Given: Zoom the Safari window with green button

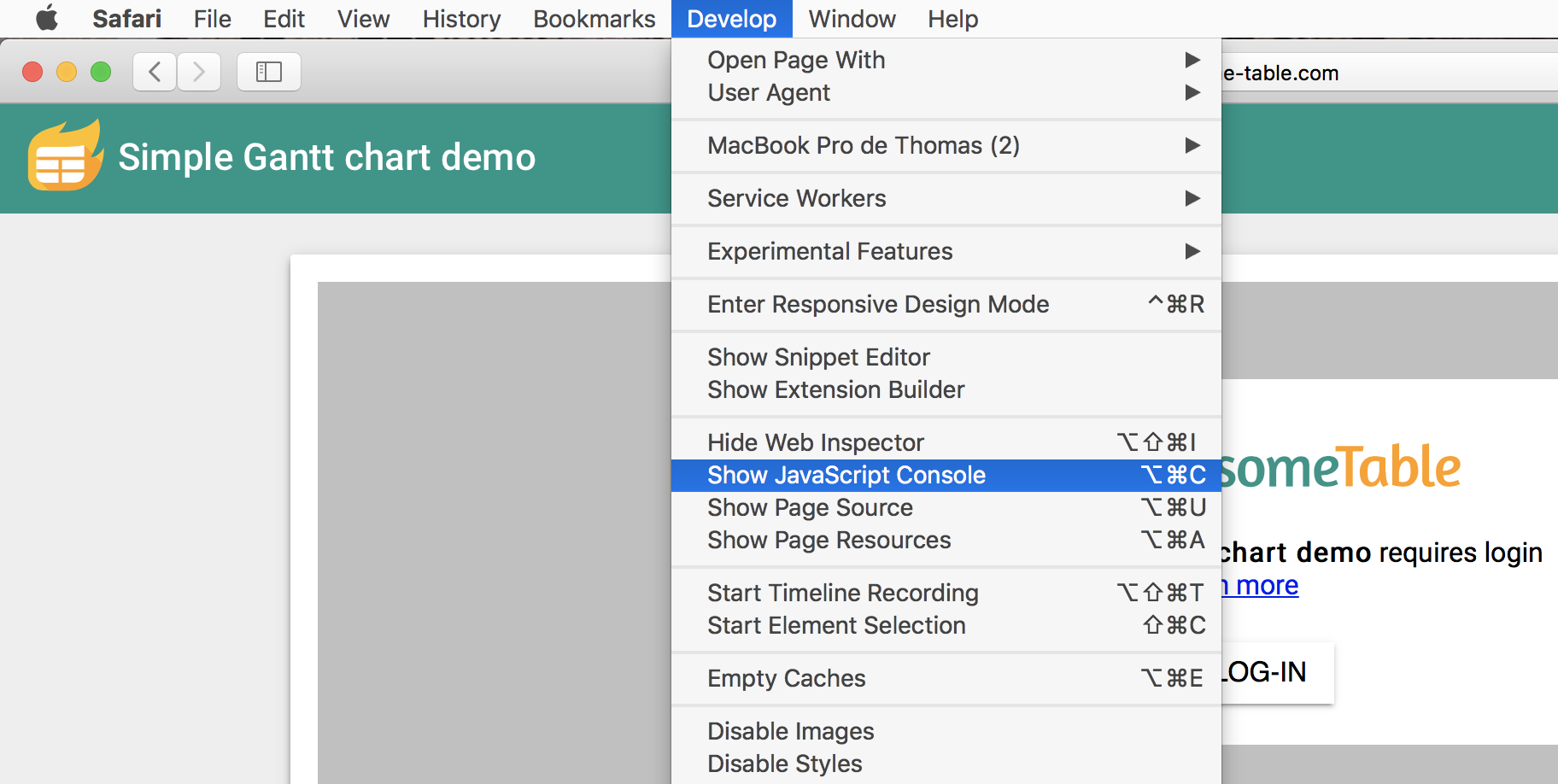Looking at the screenshot, I should coord(101,72).
